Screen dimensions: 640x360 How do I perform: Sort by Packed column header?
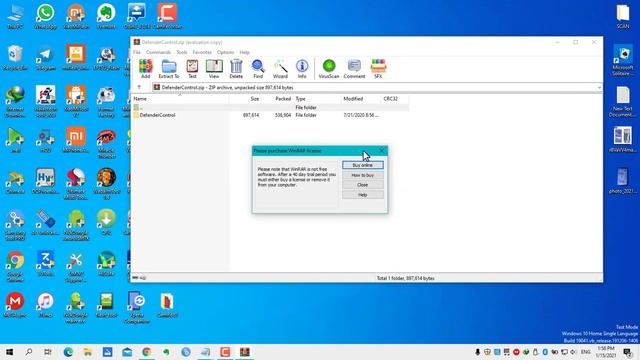278,99
